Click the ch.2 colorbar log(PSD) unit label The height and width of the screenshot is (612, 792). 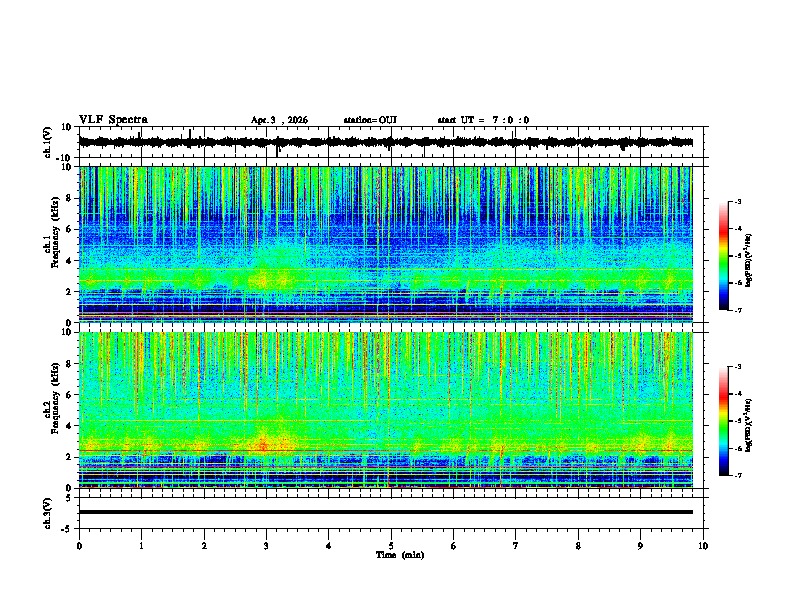click(x=749, y=425)
